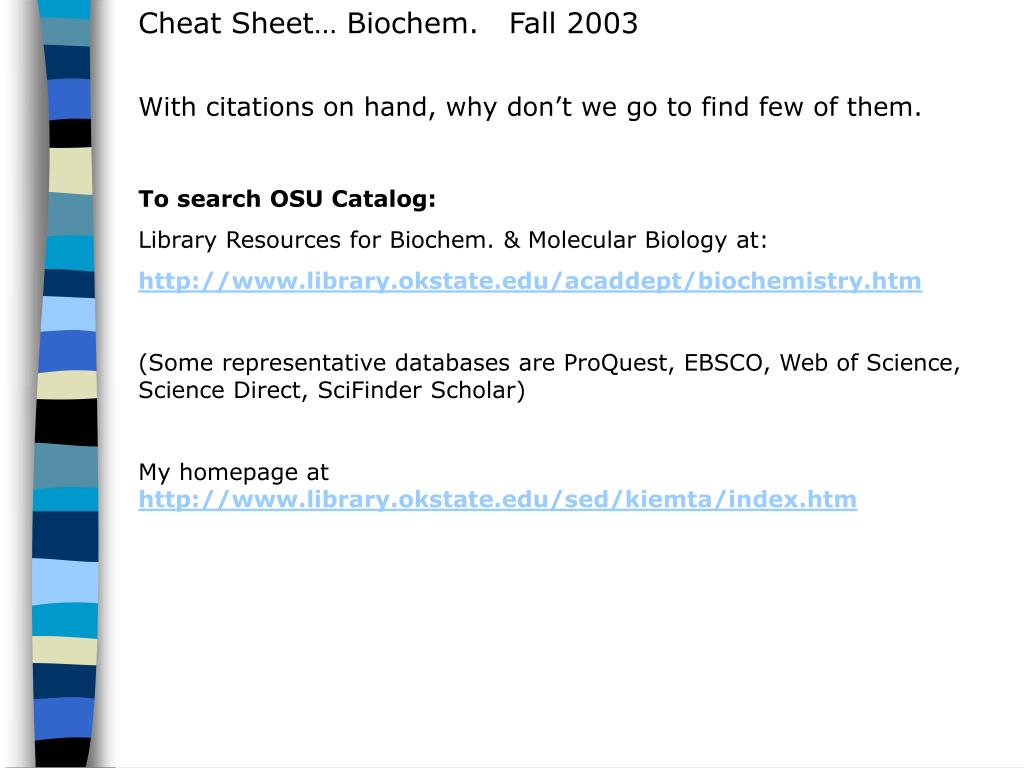Click the "Fall 2003" text in title

573,24
